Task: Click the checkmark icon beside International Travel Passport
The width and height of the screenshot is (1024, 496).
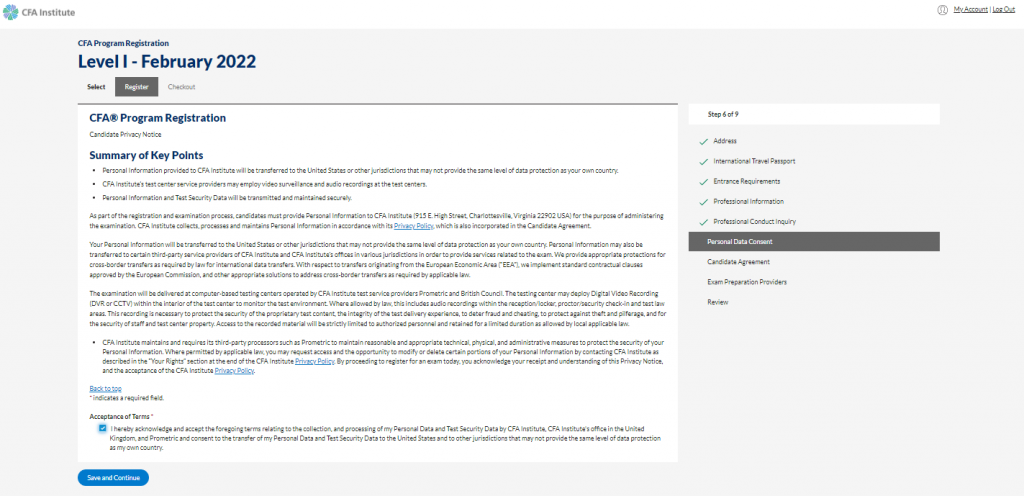Action: coord(703,161)
